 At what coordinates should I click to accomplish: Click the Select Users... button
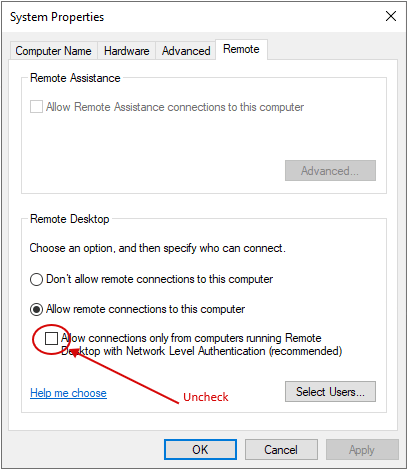click(x=330, y=392)
